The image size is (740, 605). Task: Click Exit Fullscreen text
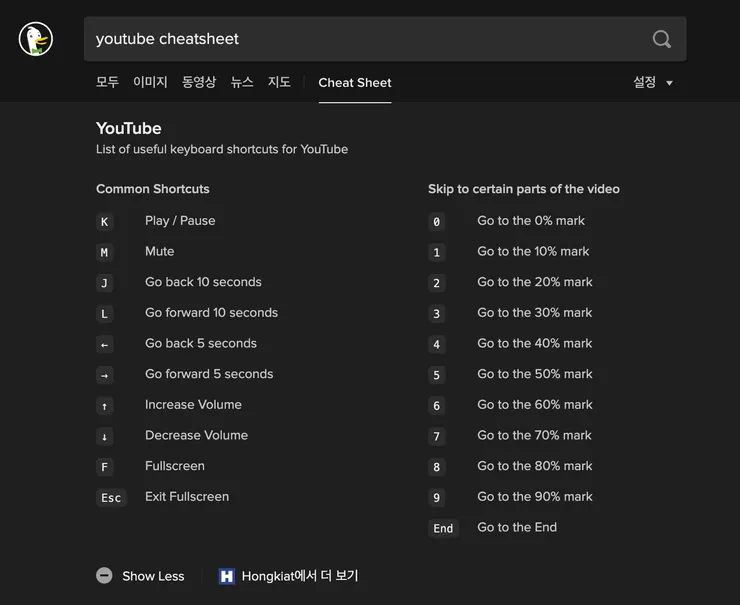tap(187, 496)
